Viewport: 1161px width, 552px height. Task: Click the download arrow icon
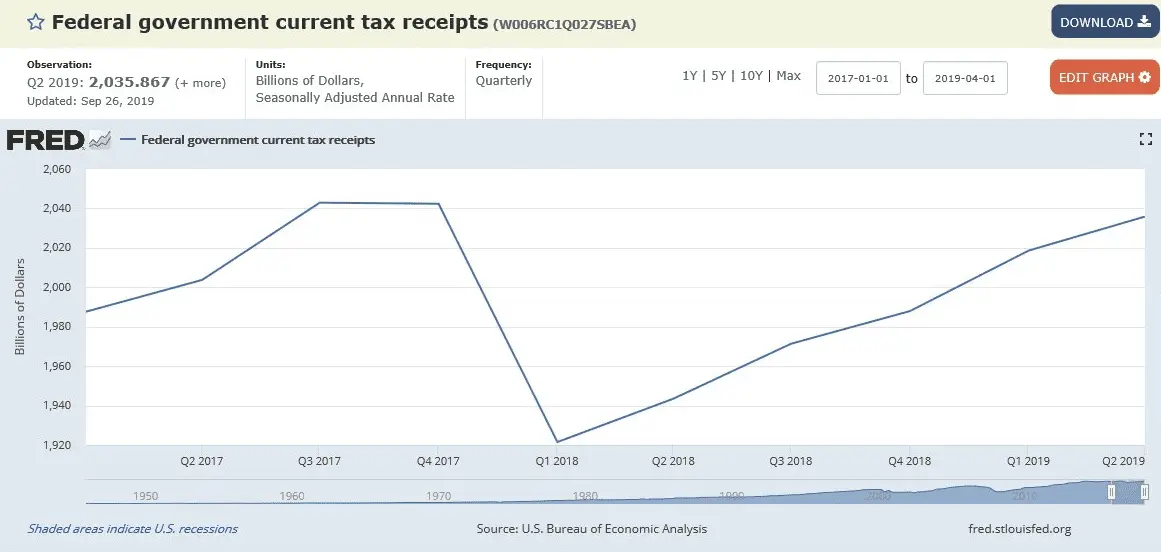pos(1143,22)
